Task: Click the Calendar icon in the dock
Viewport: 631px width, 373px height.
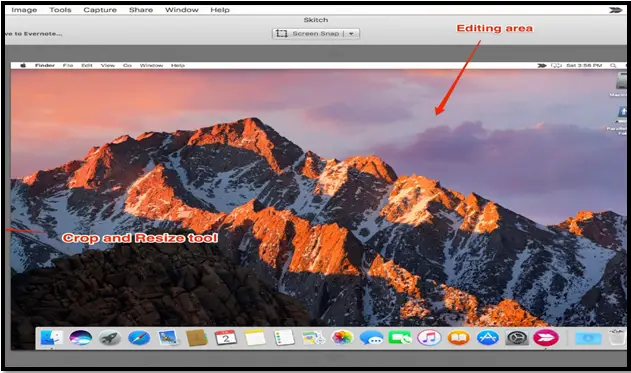Action: (x=226, y=338)
